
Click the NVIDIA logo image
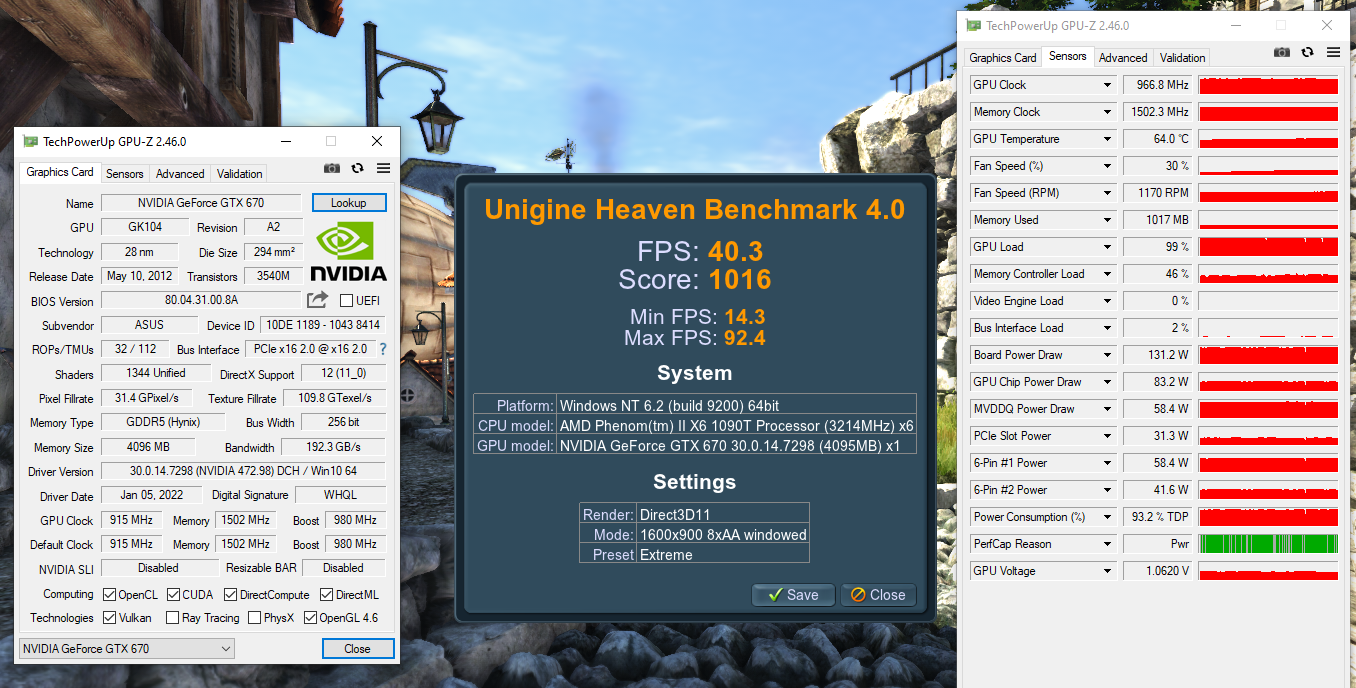tap(348, 252)
